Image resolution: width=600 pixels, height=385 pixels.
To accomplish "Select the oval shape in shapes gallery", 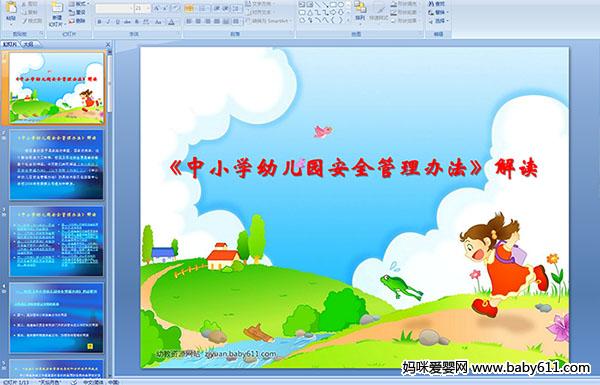I will click(x=340, y=5).
